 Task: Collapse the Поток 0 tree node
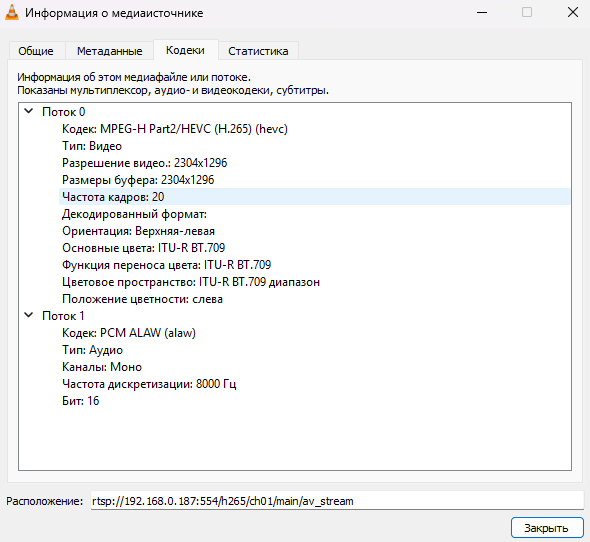(29, 111)
